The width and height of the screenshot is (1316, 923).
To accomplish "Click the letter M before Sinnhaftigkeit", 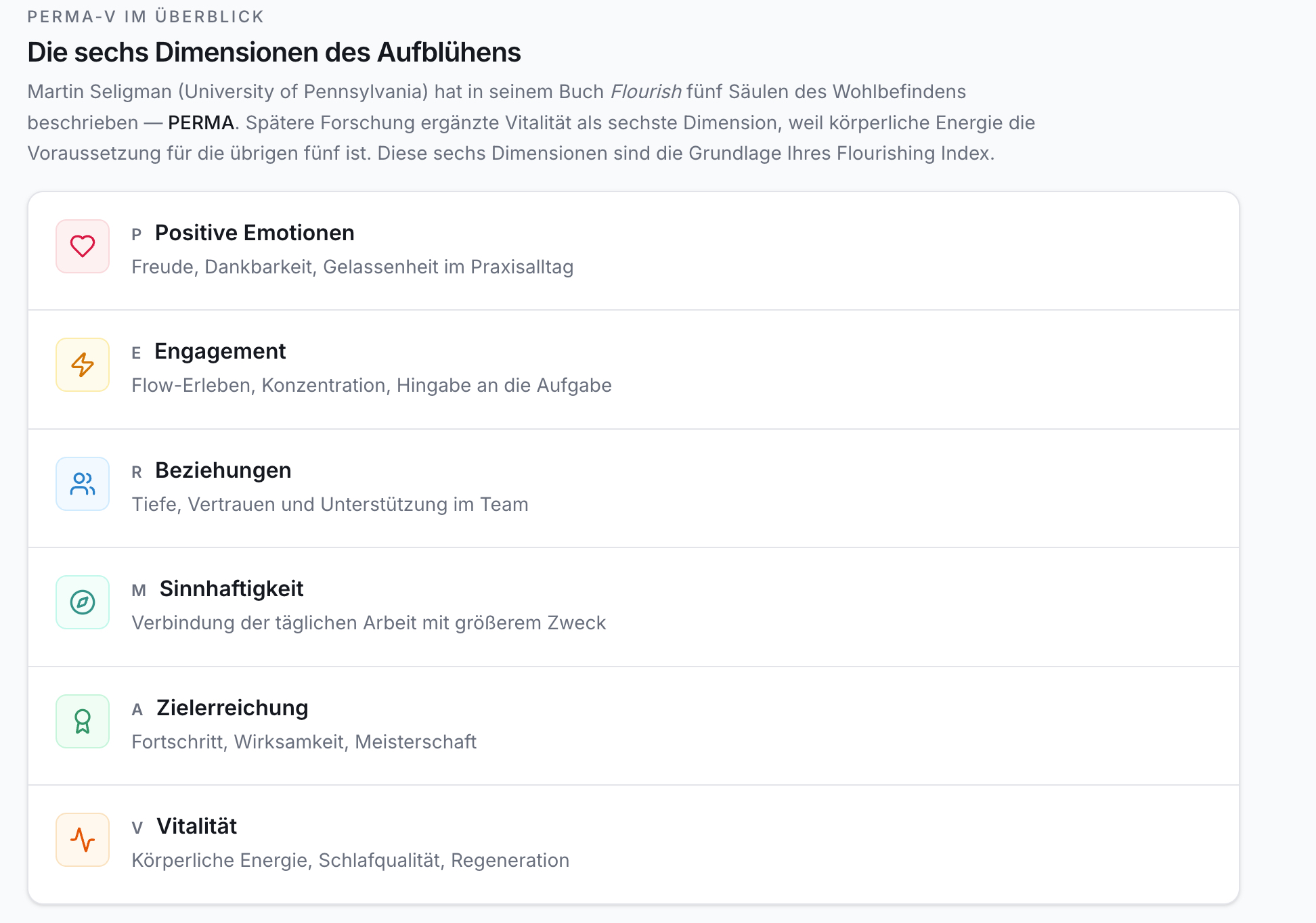I will [139, 591].
